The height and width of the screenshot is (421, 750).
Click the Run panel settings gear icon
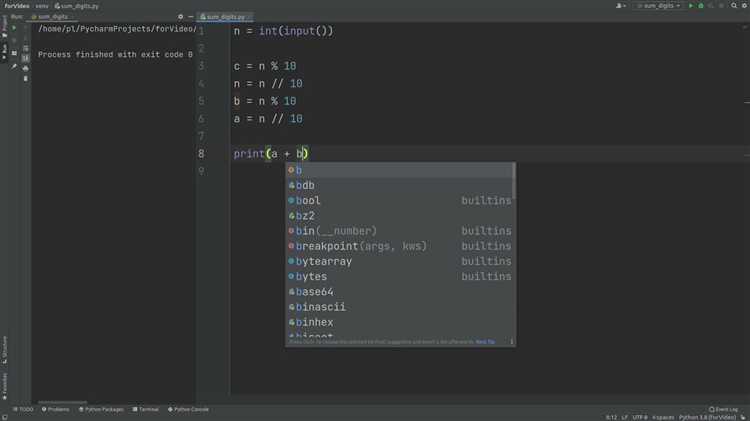[x=180, y=17]
